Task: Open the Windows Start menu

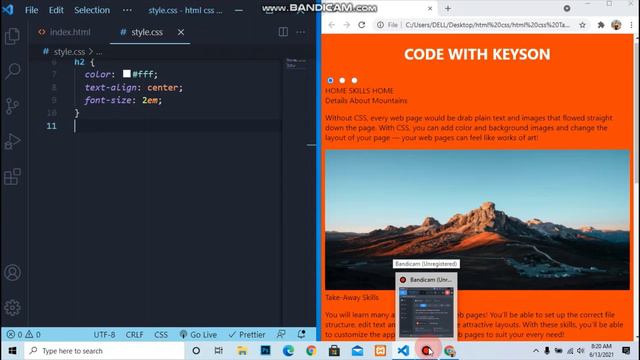Action: click(x=12, y=351)
